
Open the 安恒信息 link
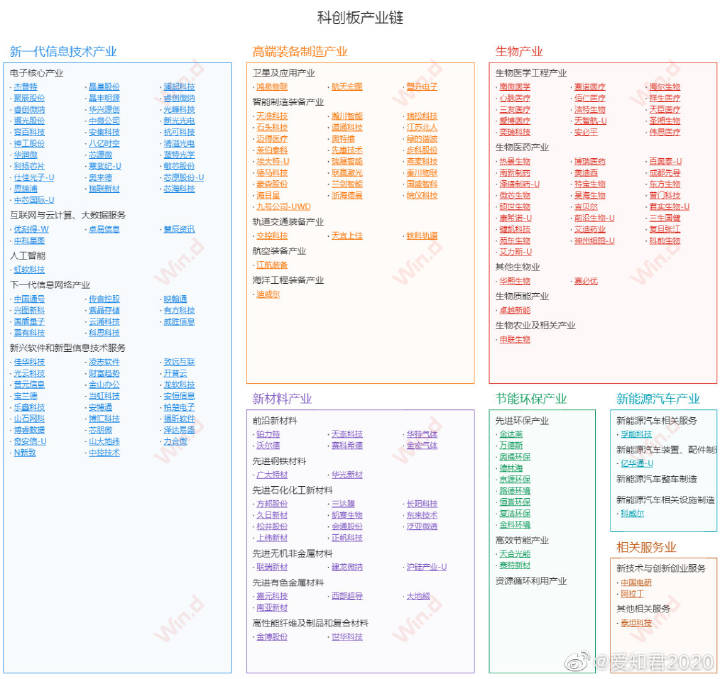click(x=180, y=396)
